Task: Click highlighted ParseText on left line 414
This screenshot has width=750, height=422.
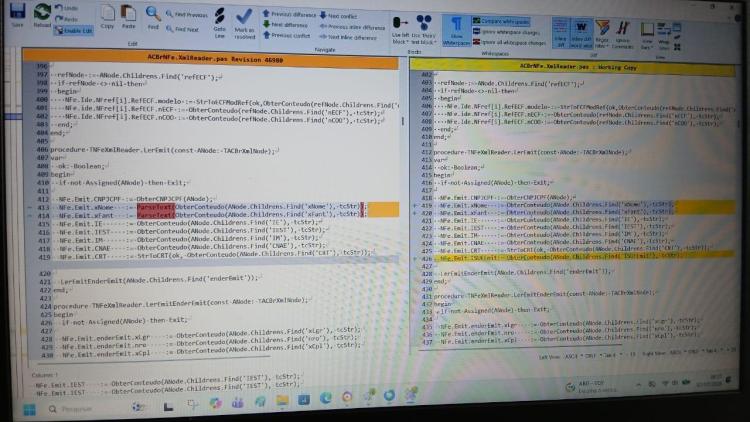Action: coord(156,215)
